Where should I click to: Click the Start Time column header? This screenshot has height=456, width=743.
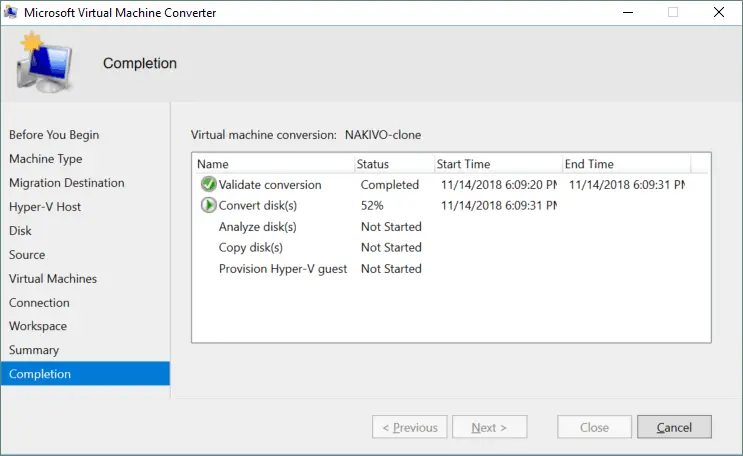(498, 164)
